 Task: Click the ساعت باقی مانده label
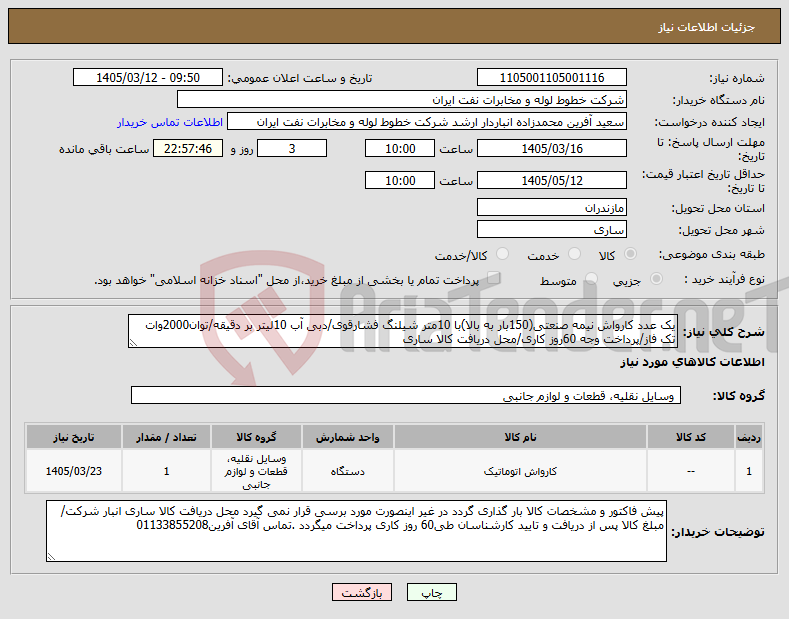coord(104,149)
